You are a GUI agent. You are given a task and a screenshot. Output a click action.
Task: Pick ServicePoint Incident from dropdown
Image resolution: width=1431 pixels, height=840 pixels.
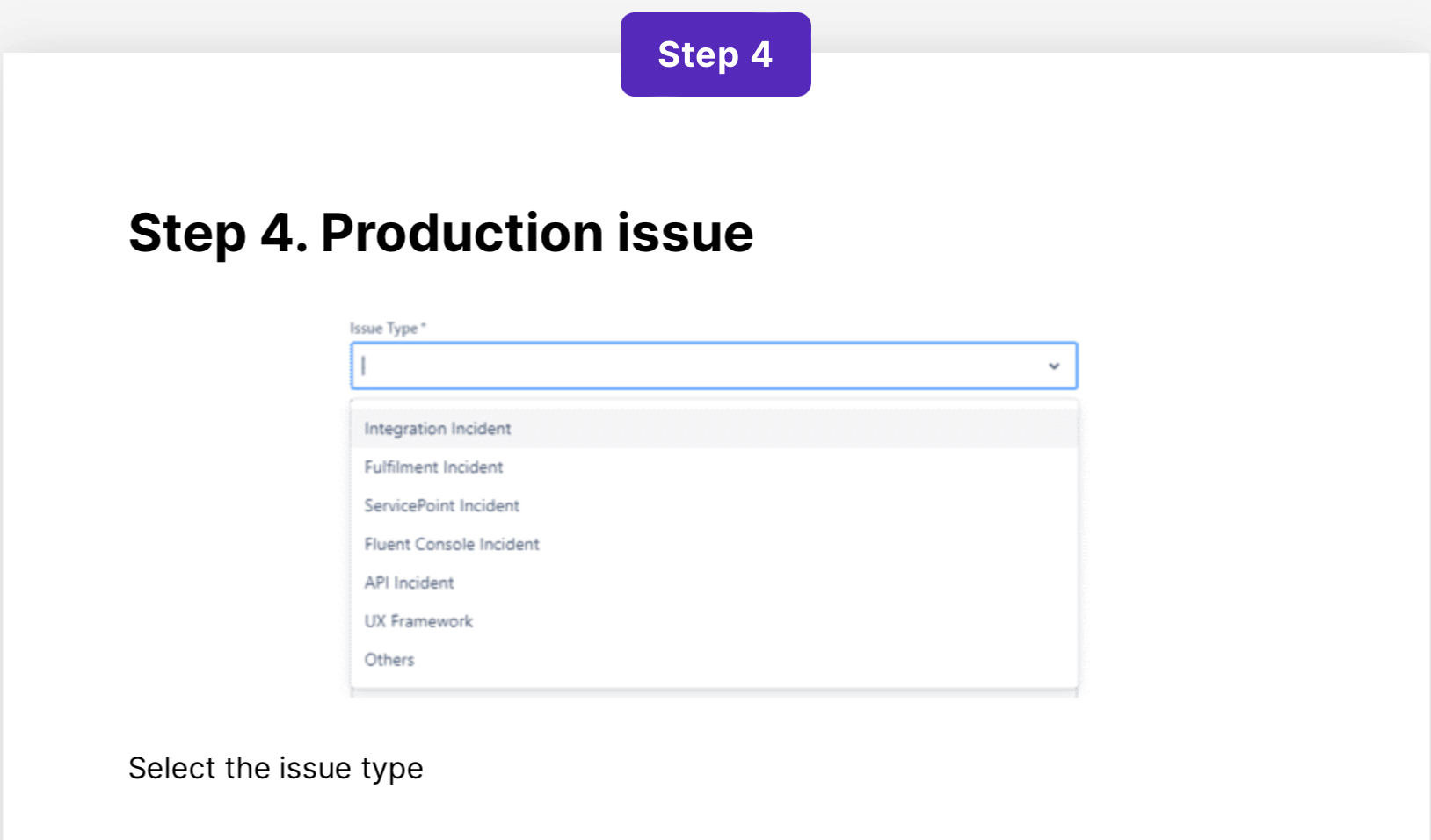tap(441, 506)
